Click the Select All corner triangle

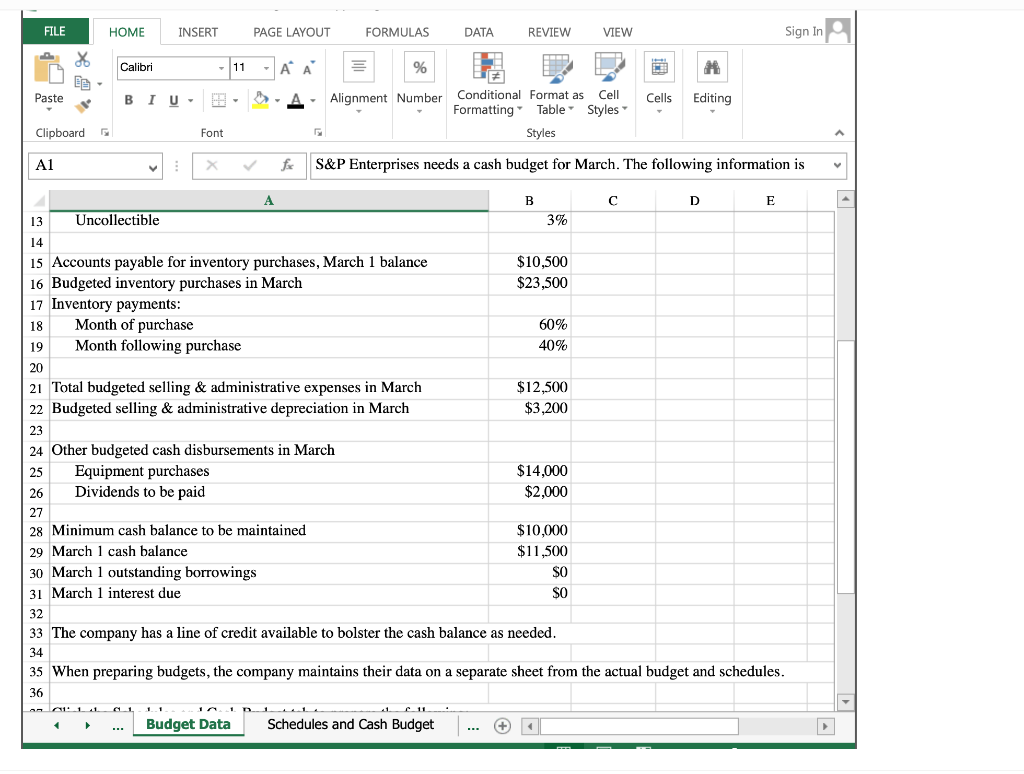click(x=39, y=201)
